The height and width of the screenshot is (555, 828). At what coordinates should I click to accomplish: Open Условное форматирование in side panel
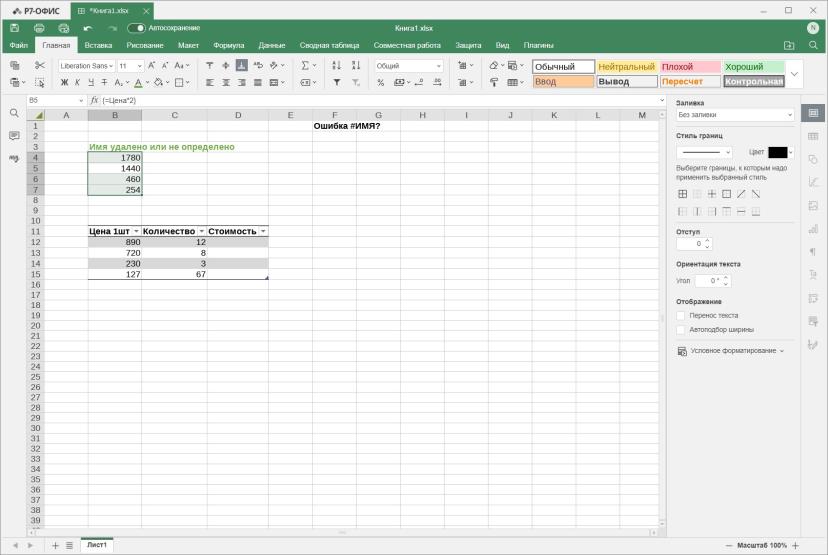click(731, 351)
